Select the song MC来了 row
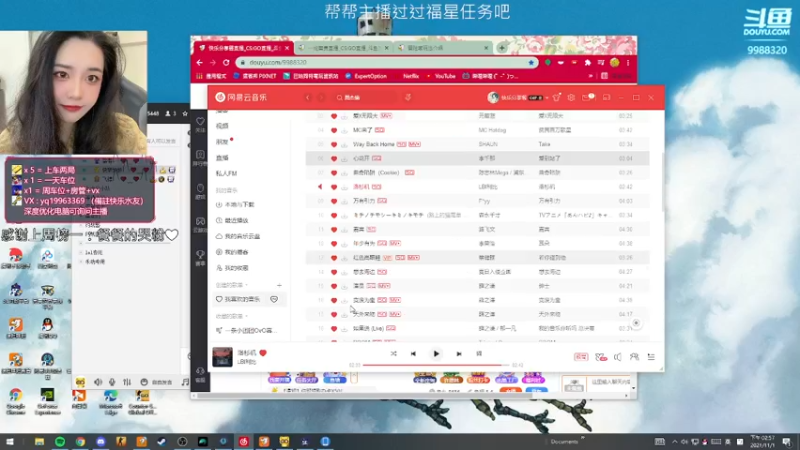Image resolution: width=800 pixels, height=450 pixels. coord(477,130)
